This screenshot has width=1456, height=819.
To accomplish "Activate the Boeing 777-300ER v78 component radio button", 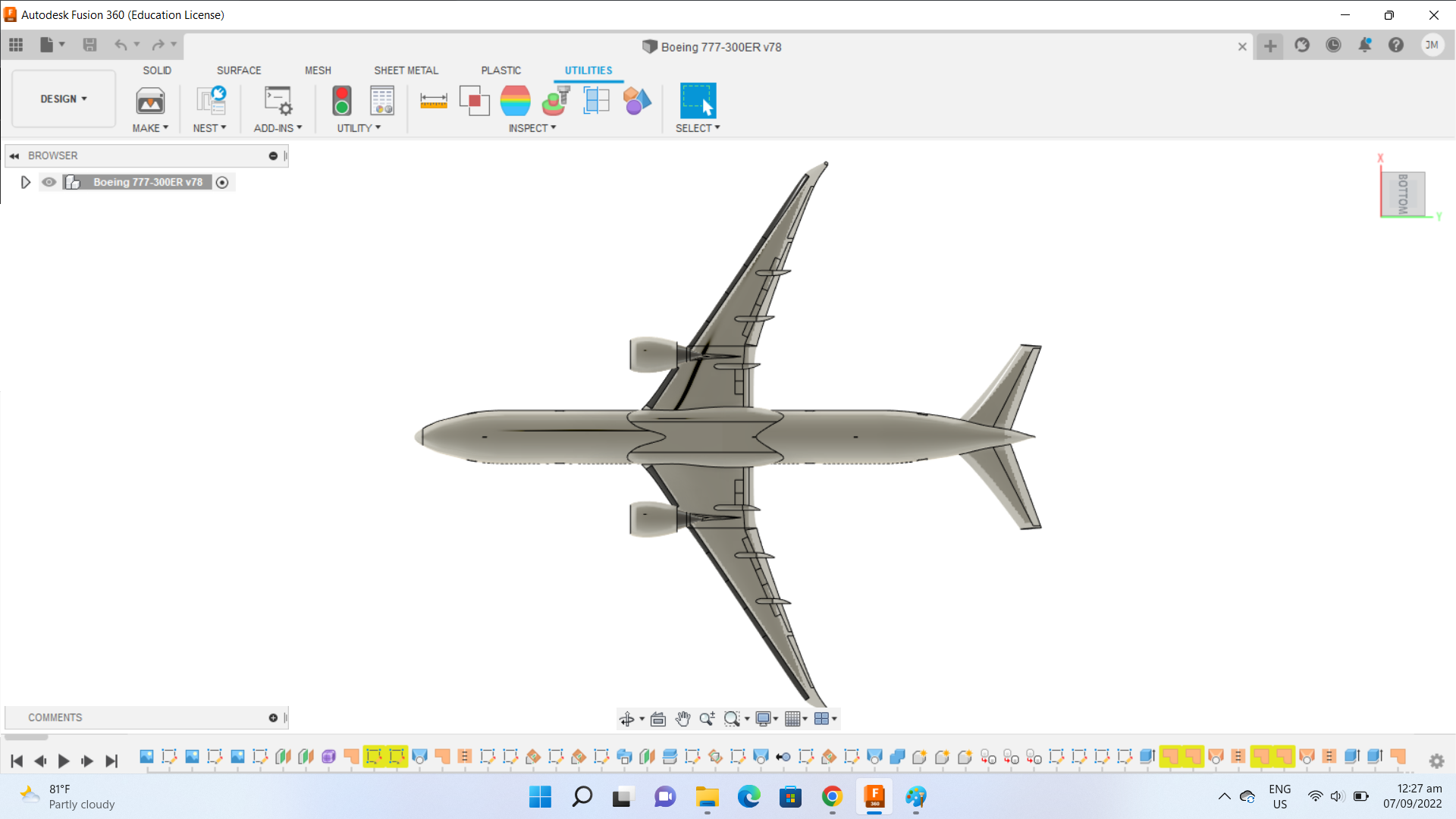I will [x=222, y=182].
